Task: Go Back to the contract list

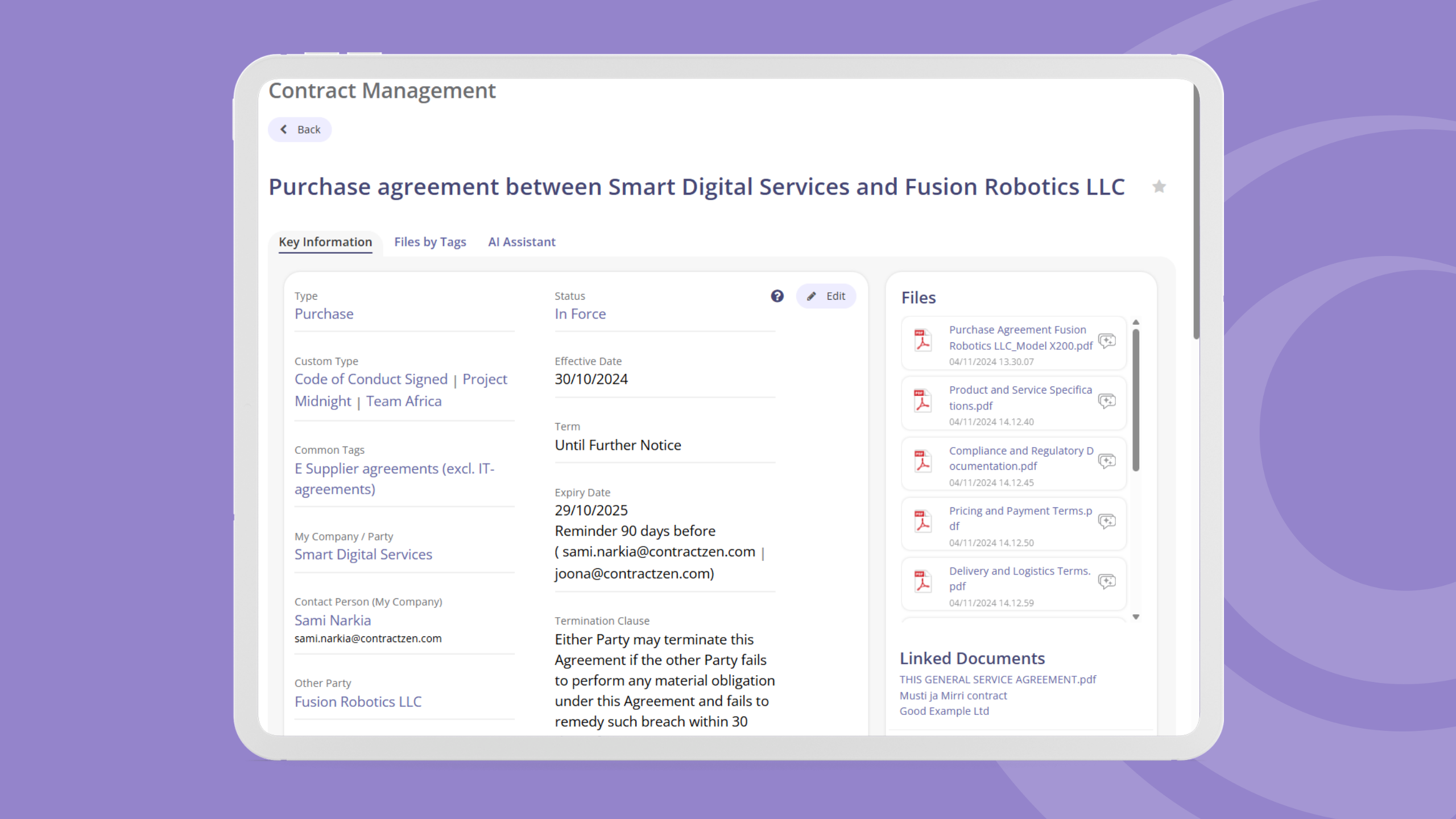Action: pyautogui.click(x=300, y=130)
